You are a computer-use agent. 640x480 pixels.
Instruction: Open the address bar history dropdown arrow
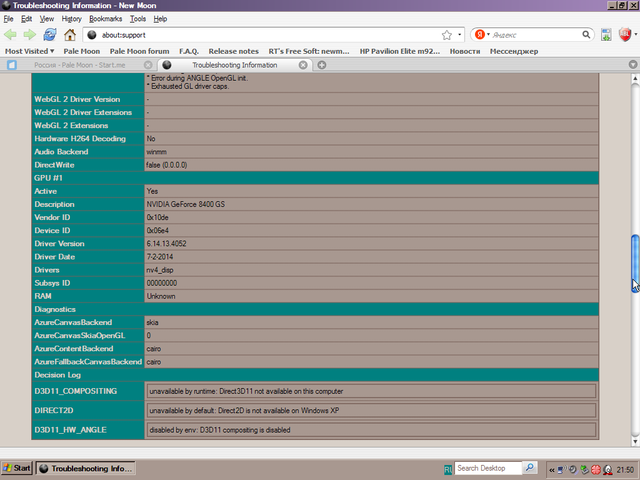(460, 35)
